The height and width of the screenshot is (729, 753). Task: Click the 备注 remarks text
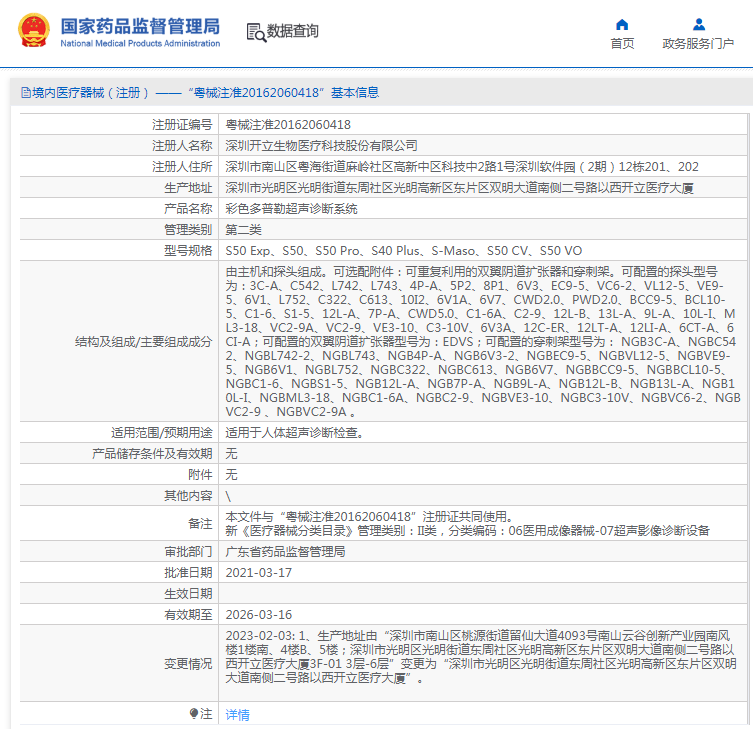click(467, 523)
